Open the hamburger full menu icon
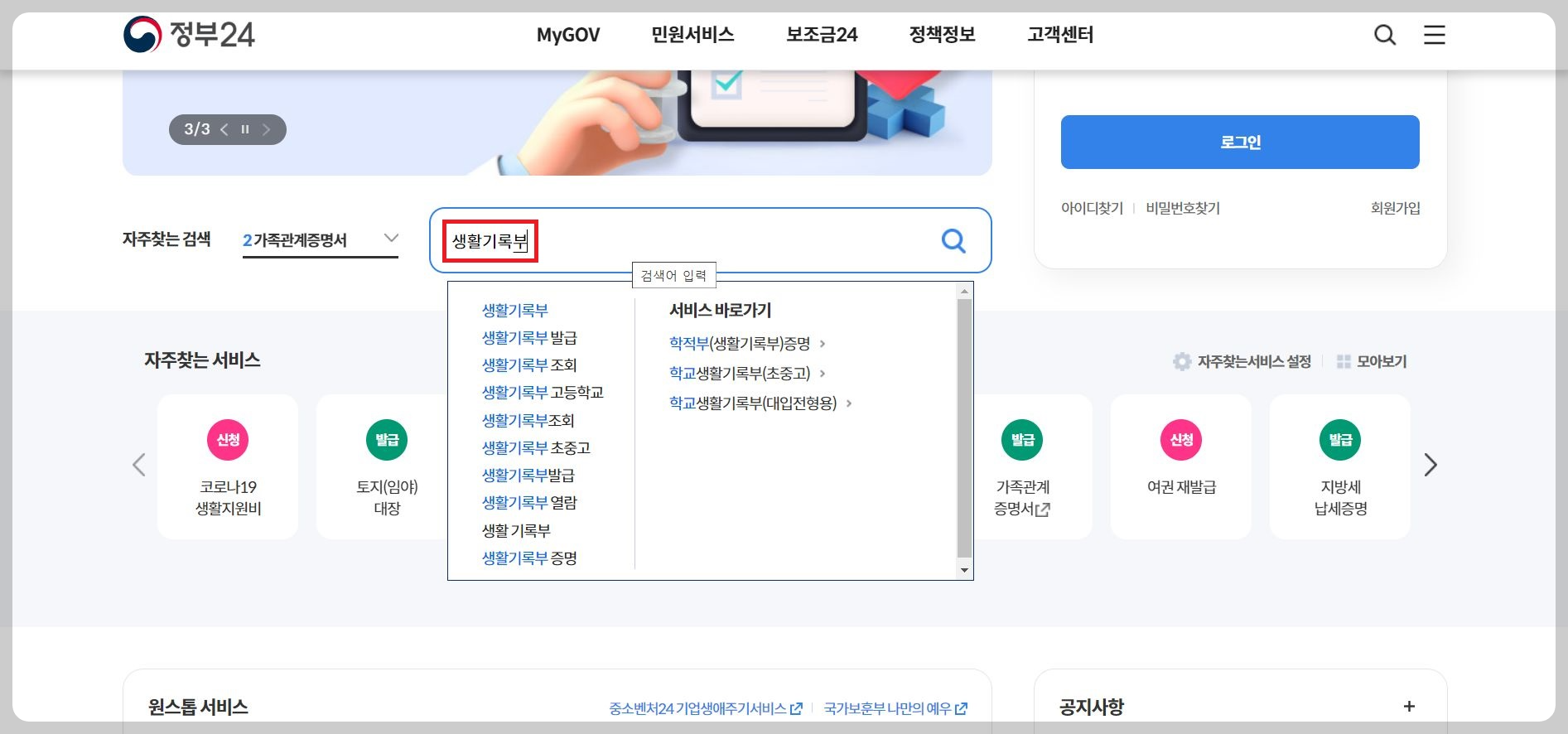Screen dimensions: 1568x734 (x=1435, y=35)
